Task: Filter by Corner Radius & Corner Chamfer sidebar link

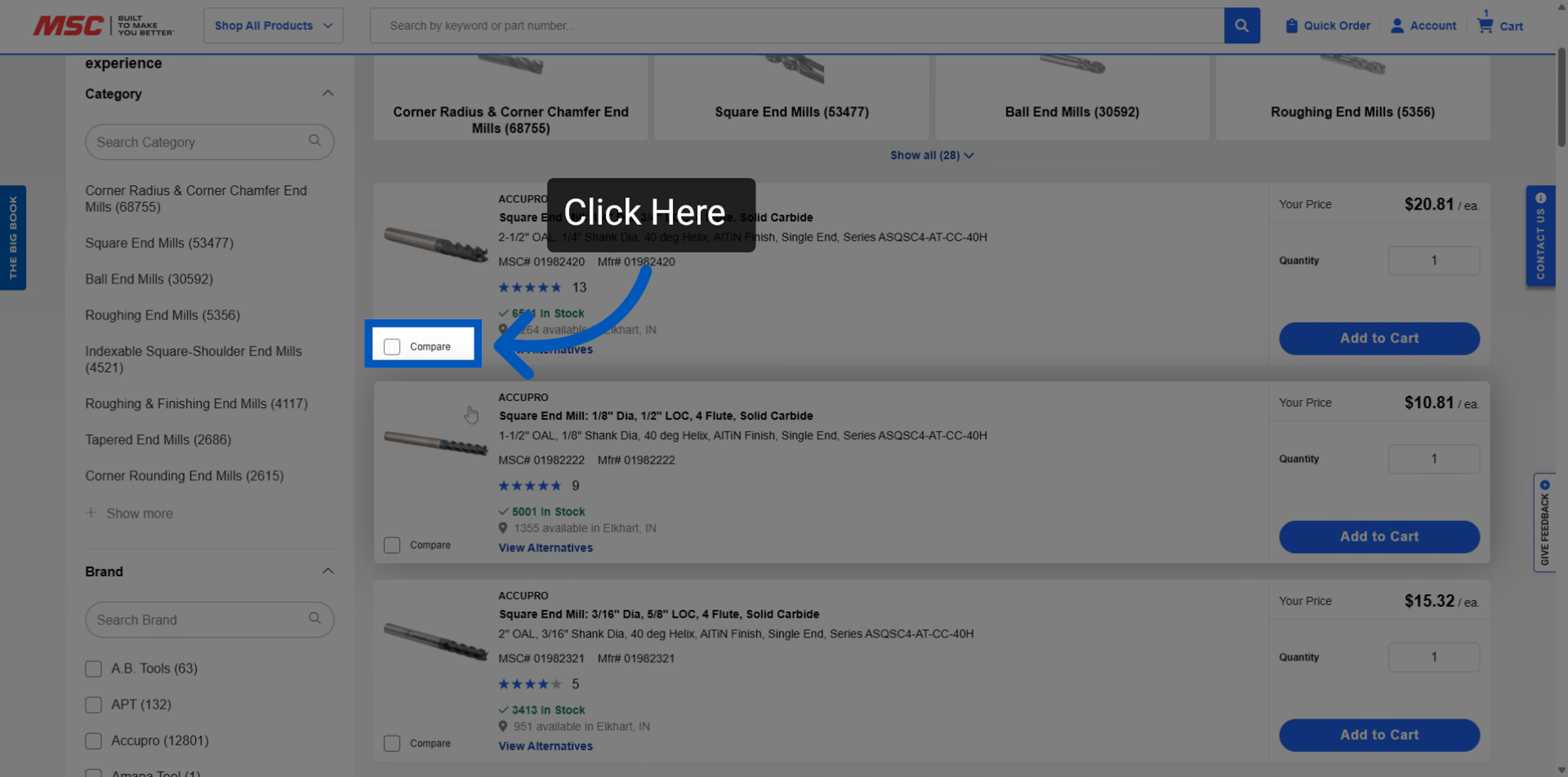Action: pyautogui.click(x=196, y=198)
